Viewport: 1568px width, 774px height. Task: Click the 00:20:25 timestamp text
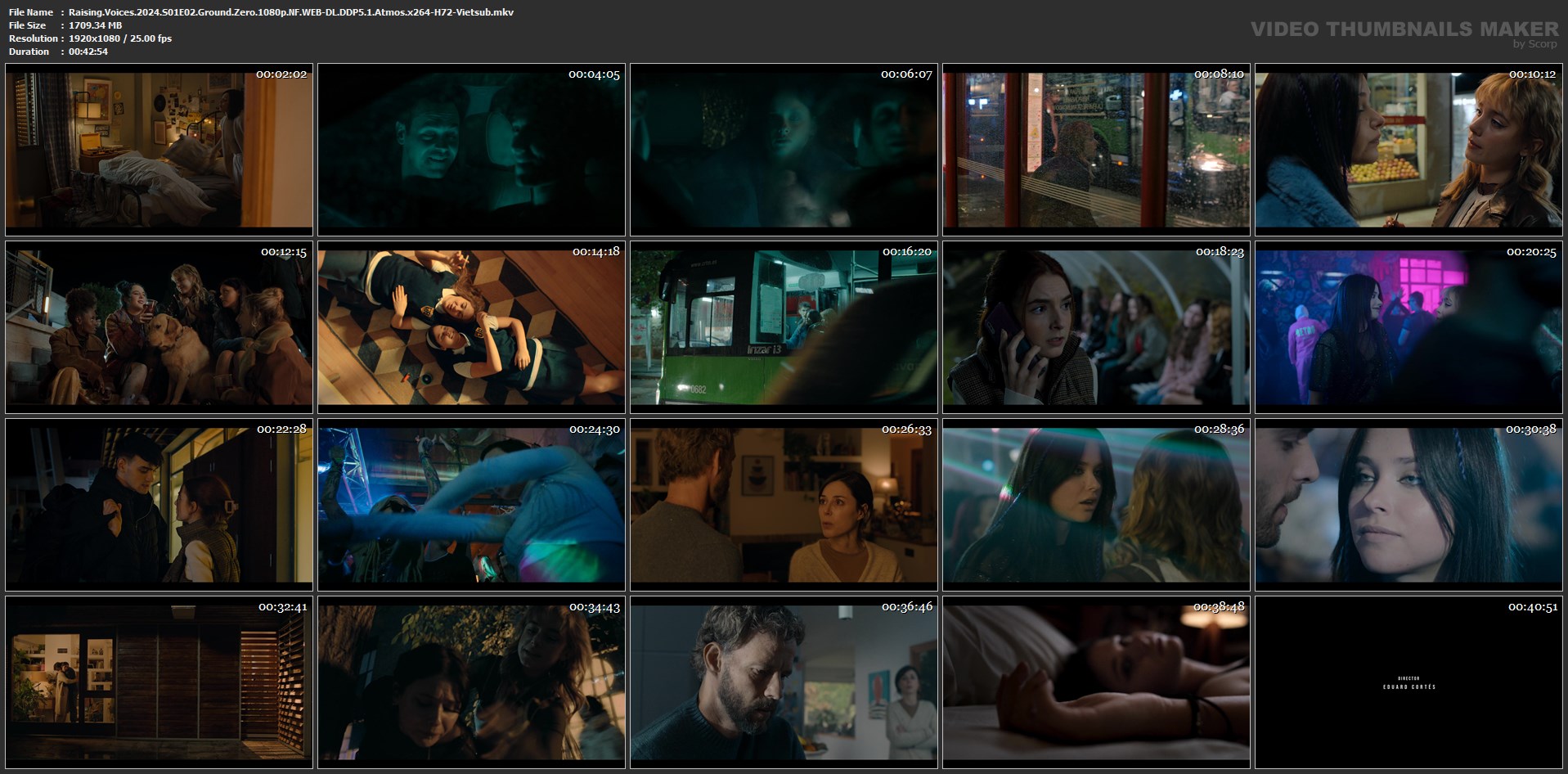click(1531, 252)
